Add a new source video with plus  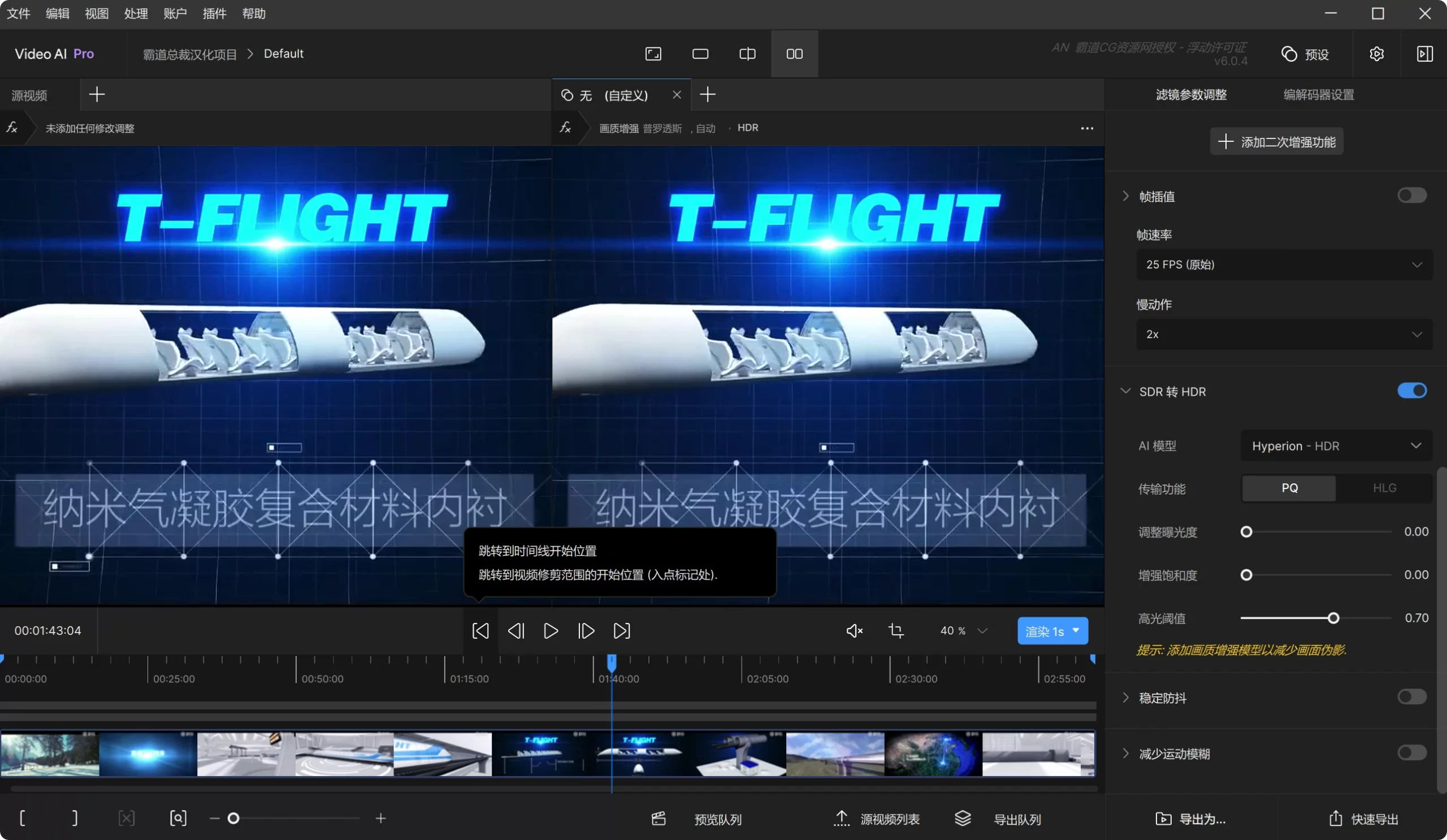pos(97,94)
